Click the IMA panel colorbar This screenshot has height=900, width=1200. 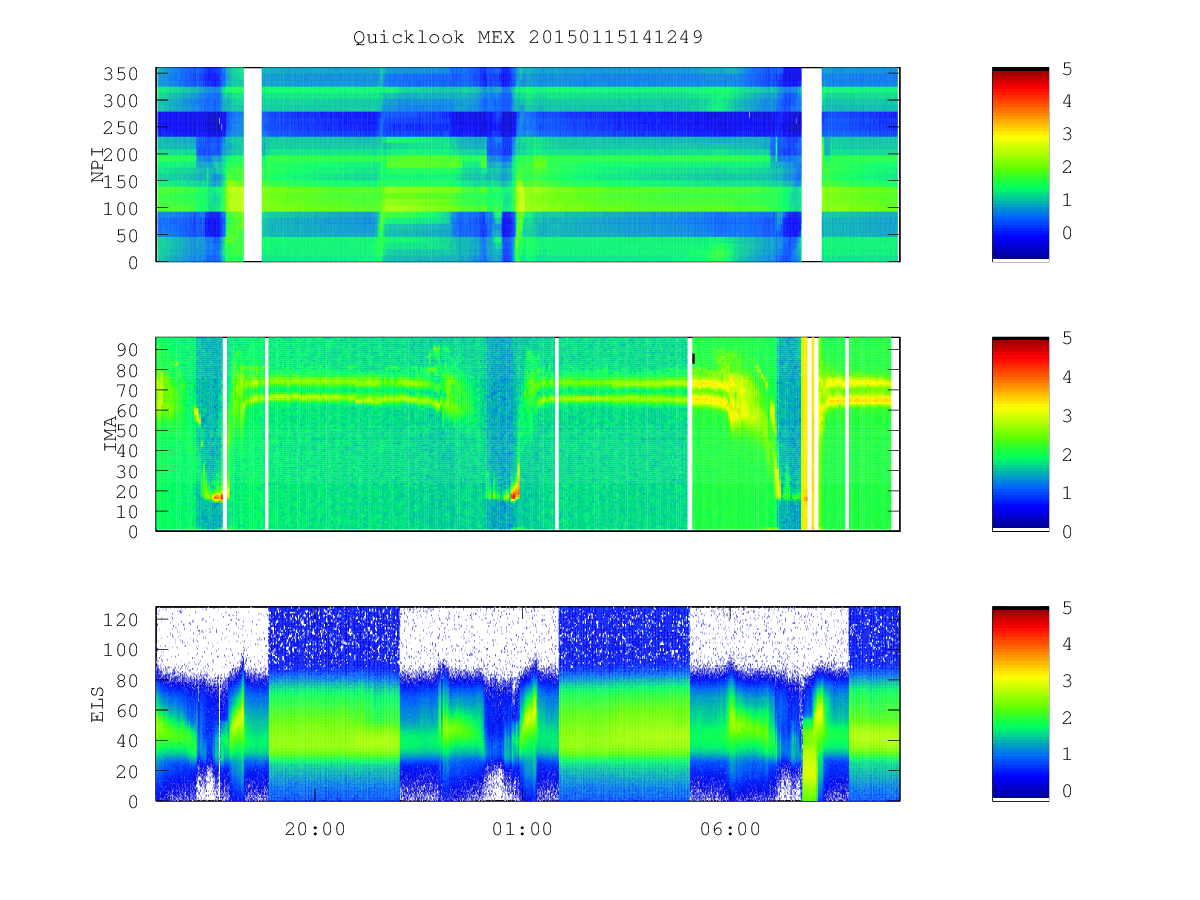coord(1020,434)
